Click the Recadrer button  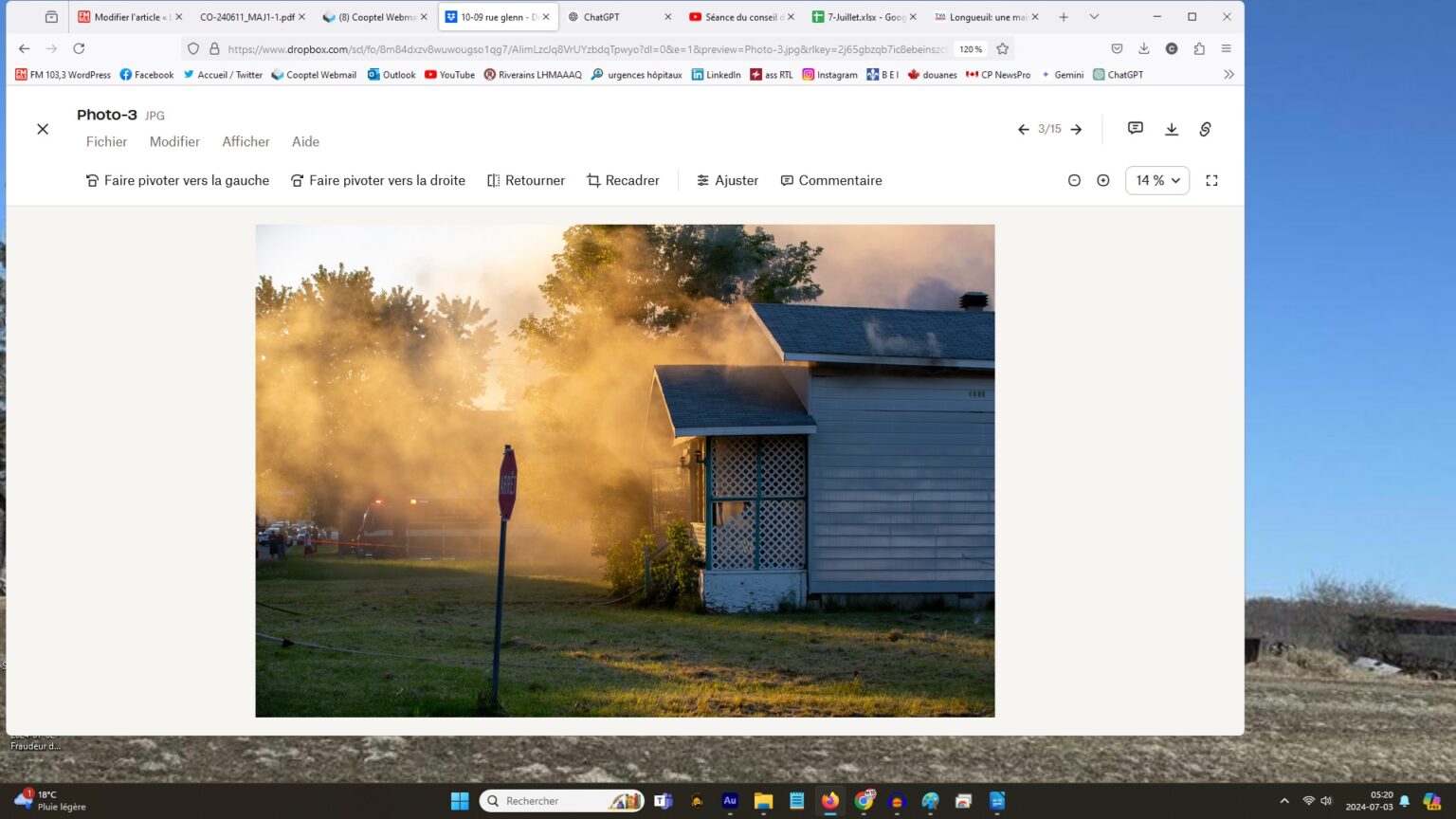click(623, 180)
